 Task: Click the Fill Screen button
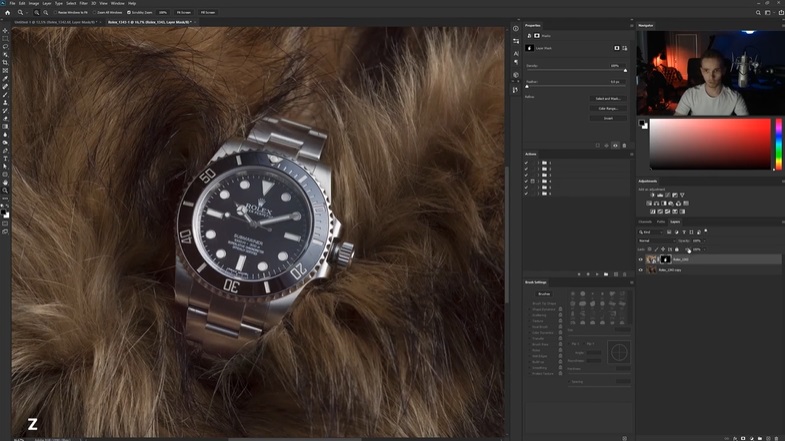tap(208, 13)
